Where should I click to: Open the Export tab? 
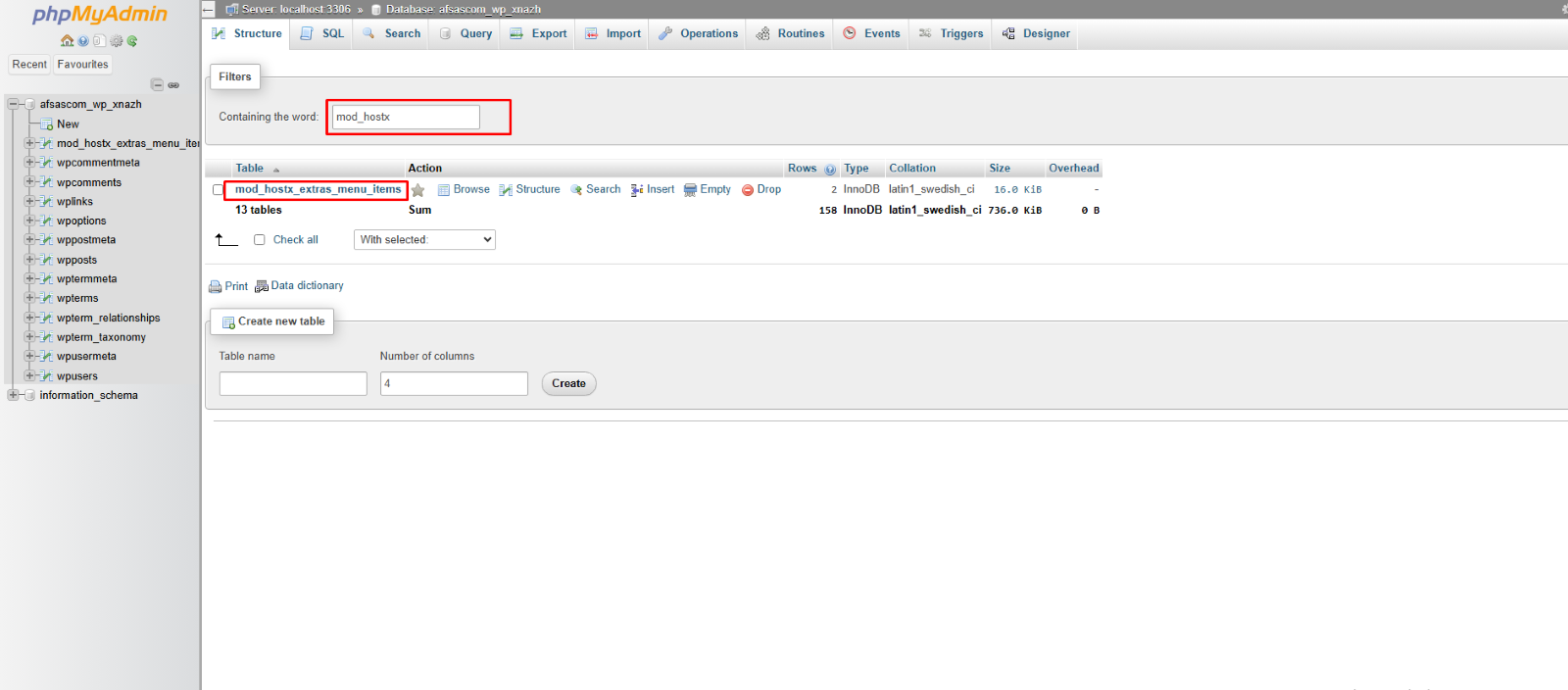point(539,33)
